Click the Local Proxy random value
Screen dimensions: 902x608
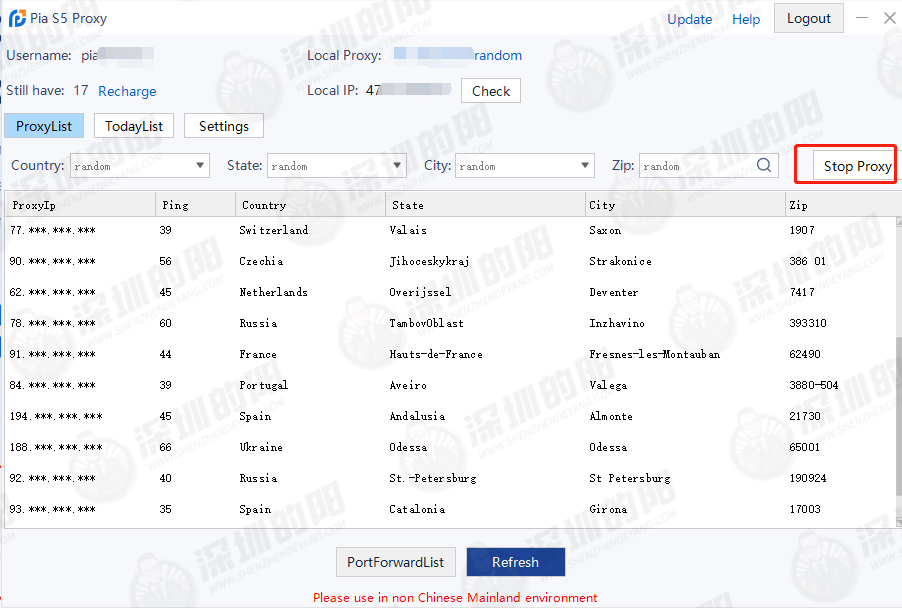click(x=498, y=55)
